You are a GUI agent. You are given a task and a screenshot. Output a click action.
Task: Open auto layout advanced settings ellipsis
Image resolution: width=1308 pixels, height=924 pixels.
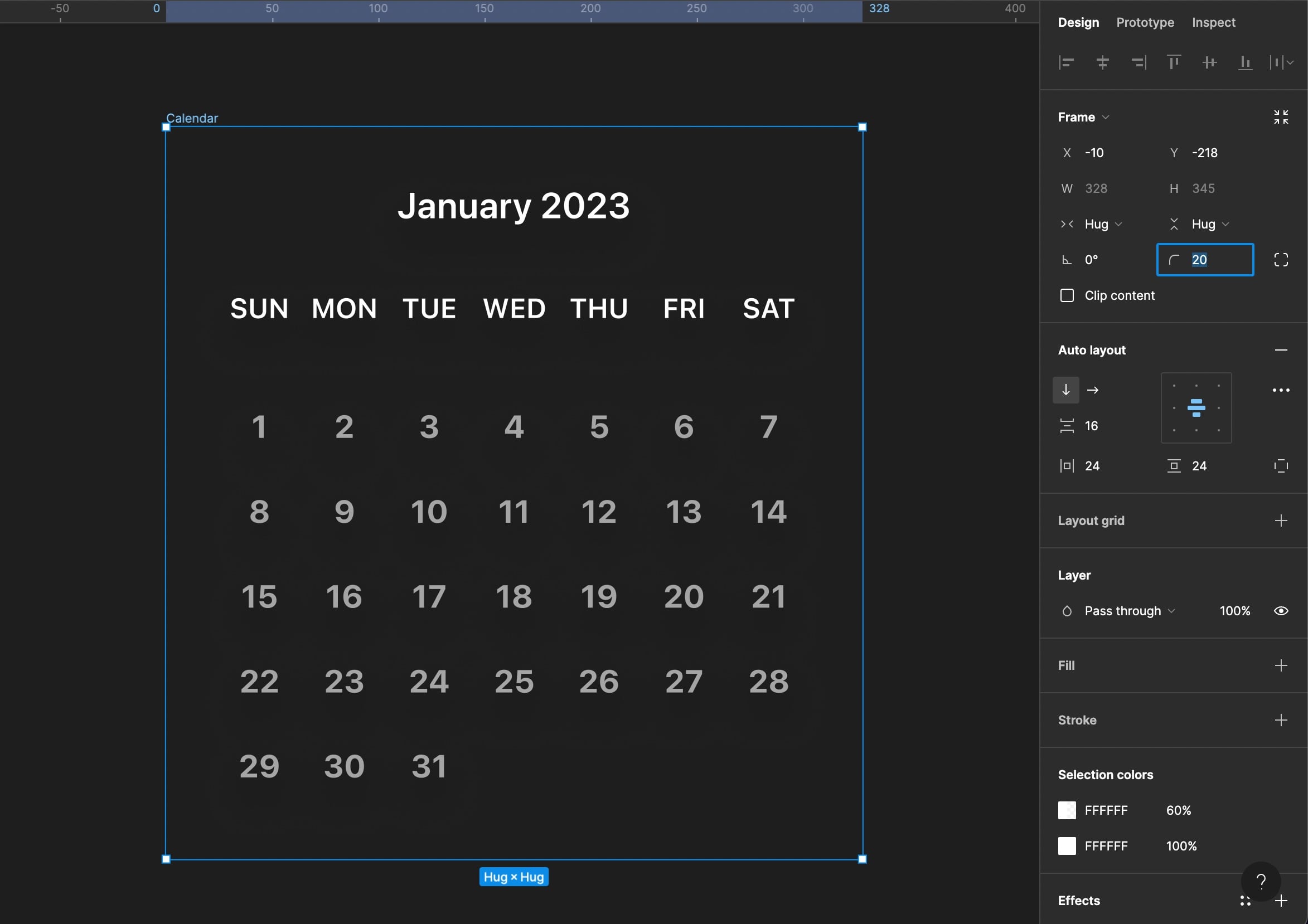[x=1281, y=391]
